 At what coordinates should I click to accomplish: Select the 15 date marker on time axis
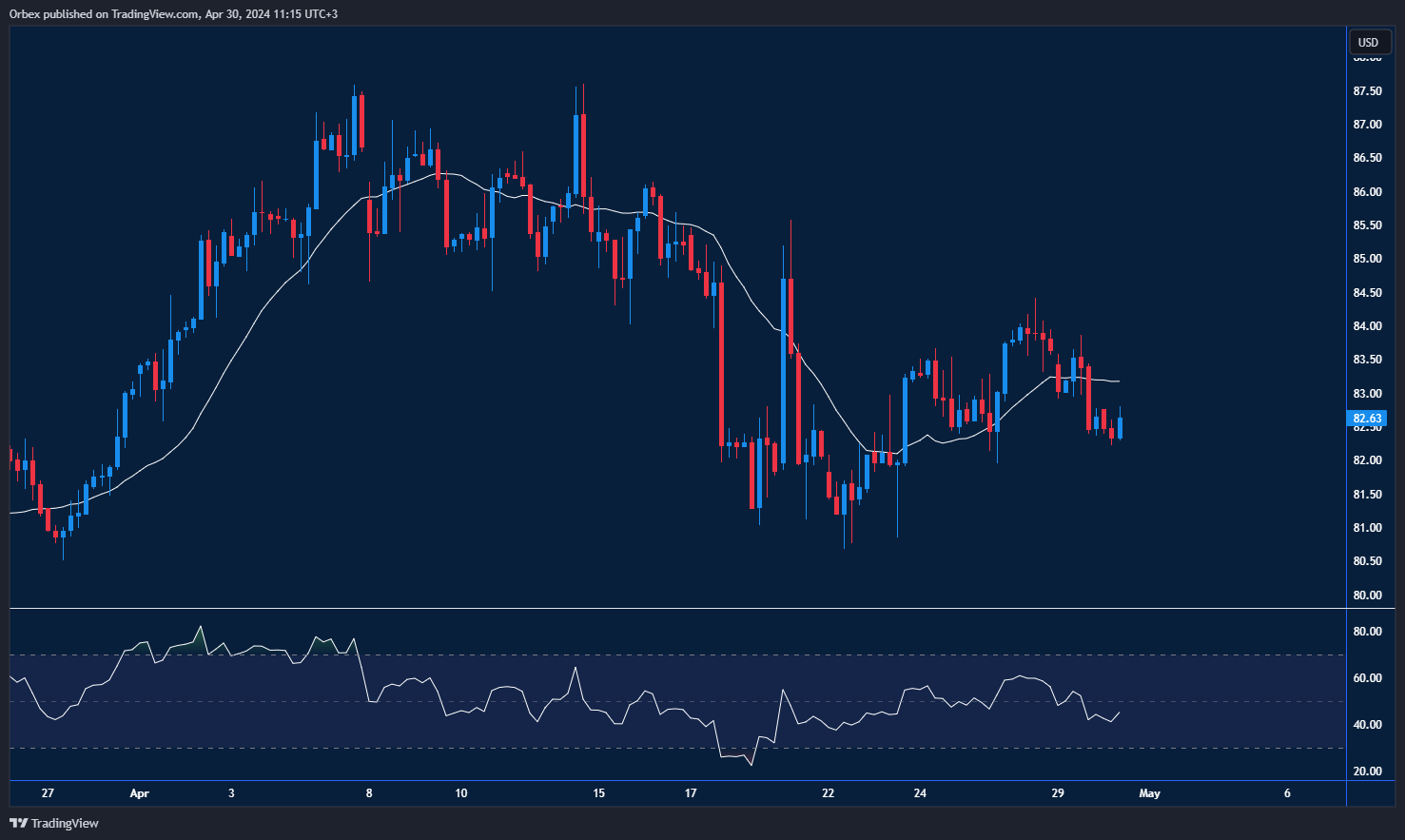point(598,793)
